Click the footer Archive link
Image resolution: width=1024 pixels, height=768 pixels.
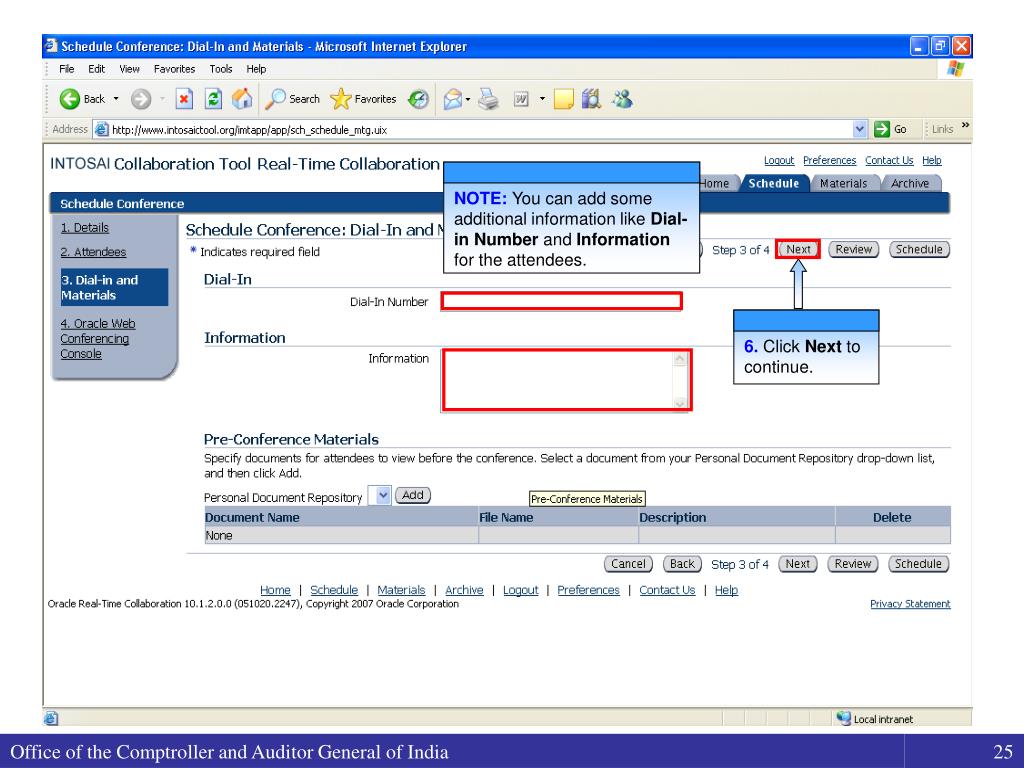pyautogui.click(x=464, y=590)
